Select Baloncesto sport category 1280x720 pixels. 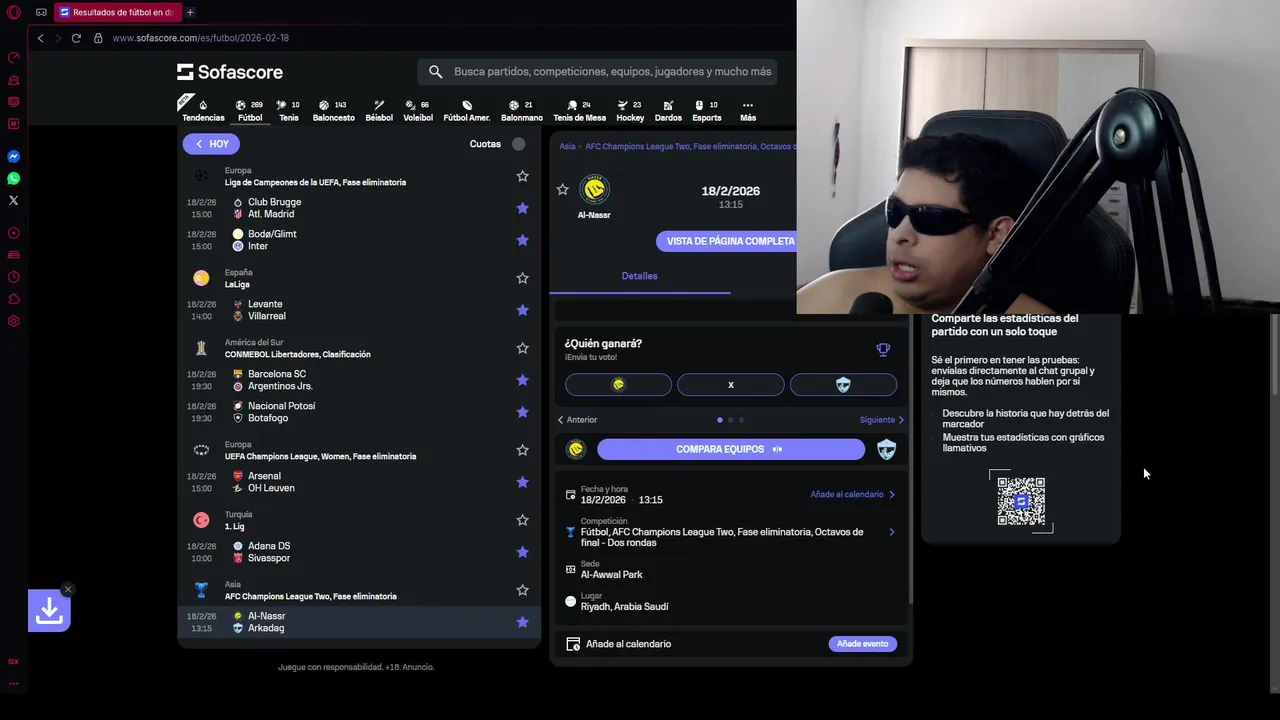[x=333, y=110]
